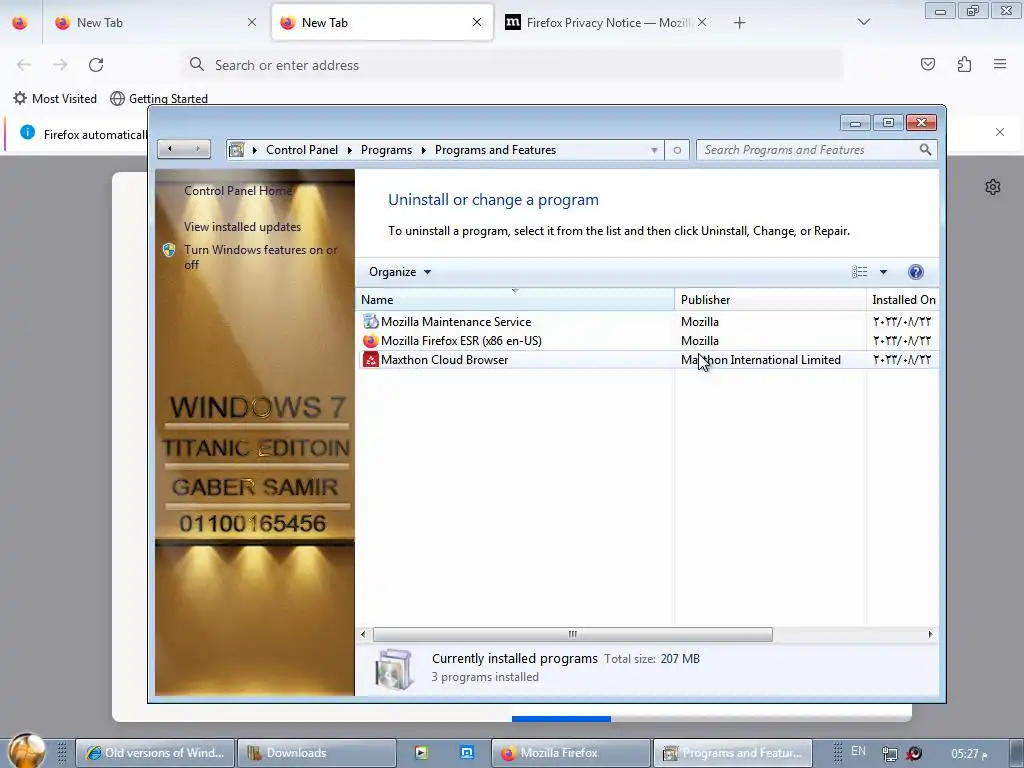The image size is (1024, 768).
Task: Open the Firefox extensions puzzle icon
Action: pos(964,64)
